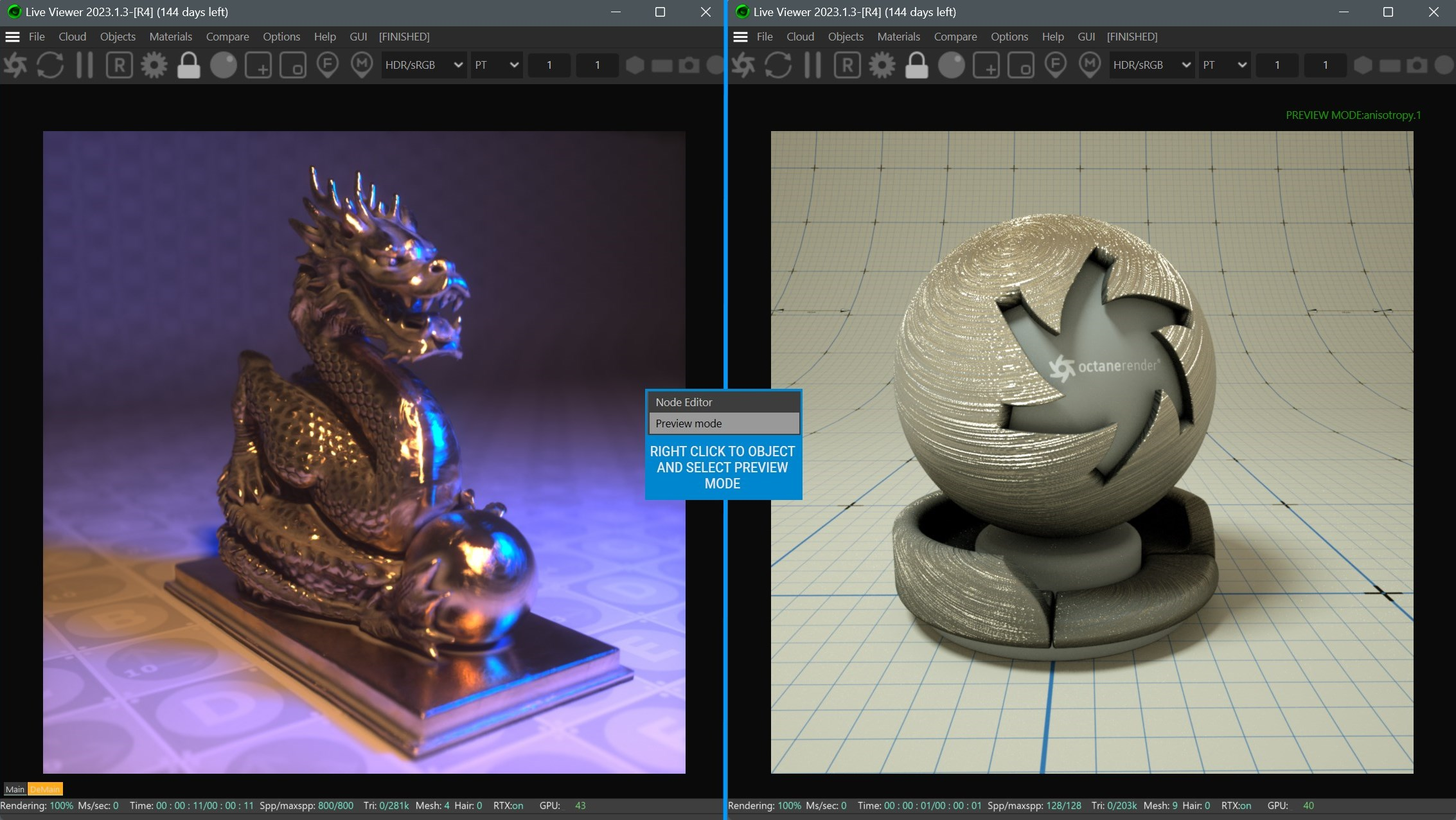Enable render region tool in left viewer
Image resolution: width=1456 pixels, height=820 pixels.
[258, 65]
